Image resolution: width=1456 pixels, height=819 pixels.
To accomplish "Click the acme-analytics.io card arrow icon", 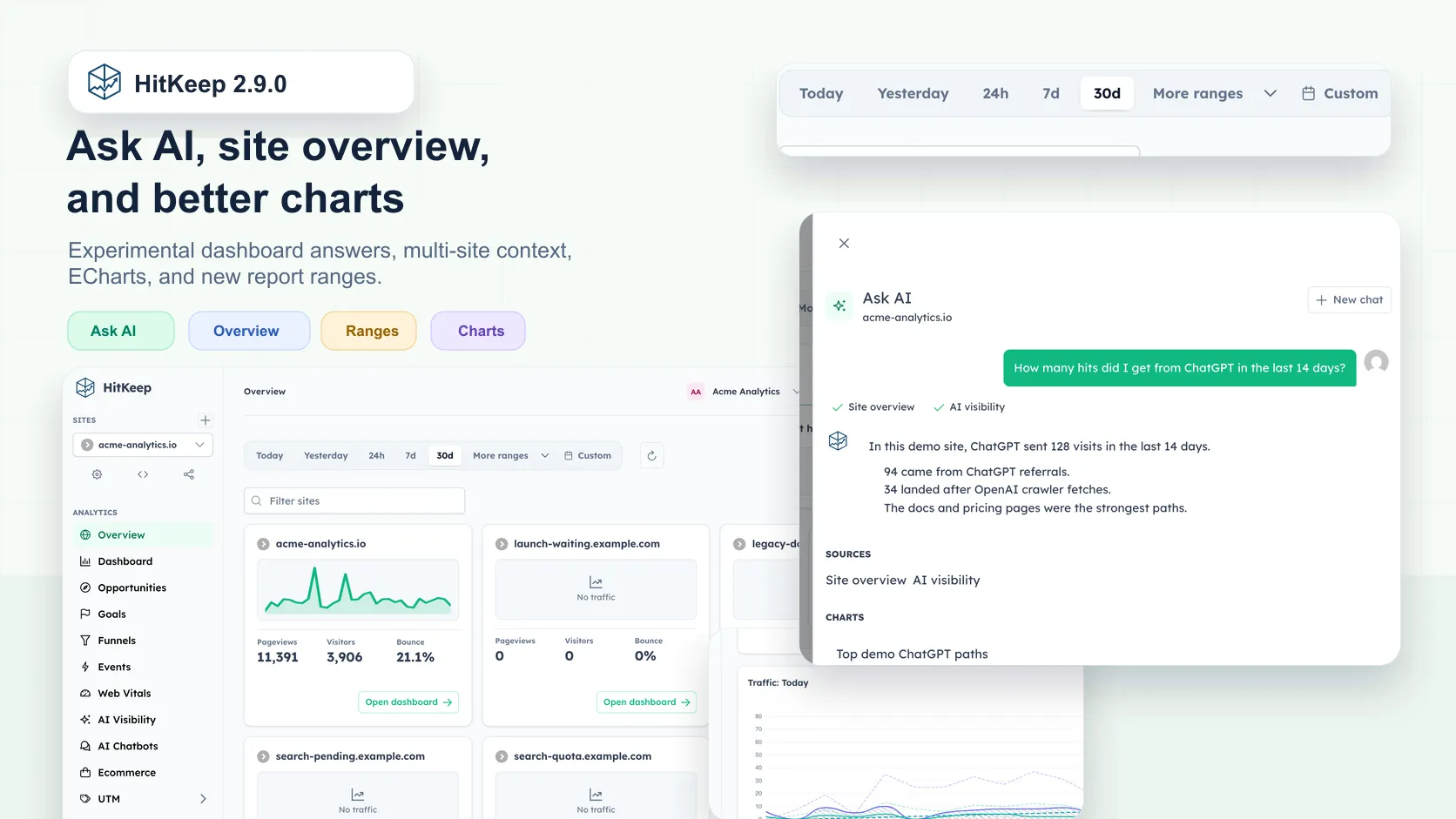I will (x=263, y=544).
